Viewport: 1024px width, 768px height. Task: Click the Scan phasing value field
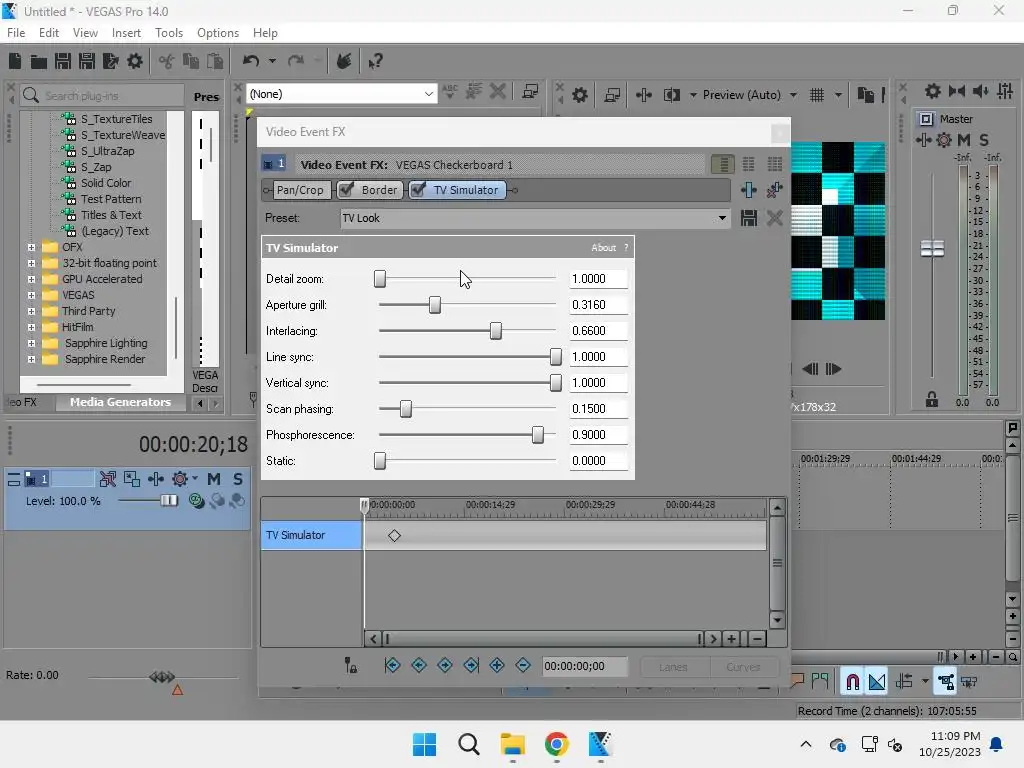point(598,409)
